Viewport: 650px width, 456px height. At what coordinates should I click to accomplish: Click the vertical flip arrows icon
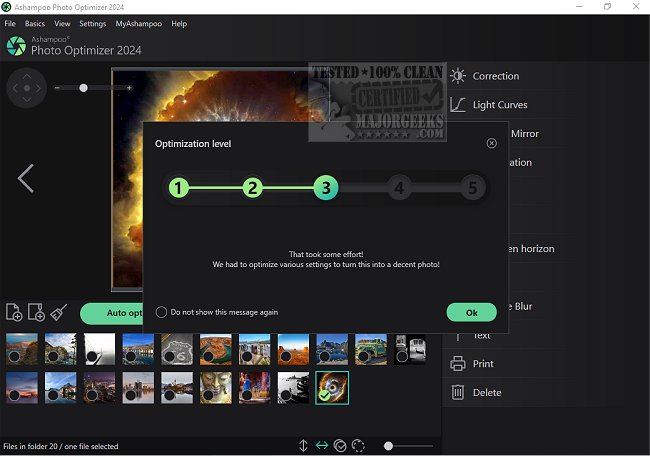[303, 446]
